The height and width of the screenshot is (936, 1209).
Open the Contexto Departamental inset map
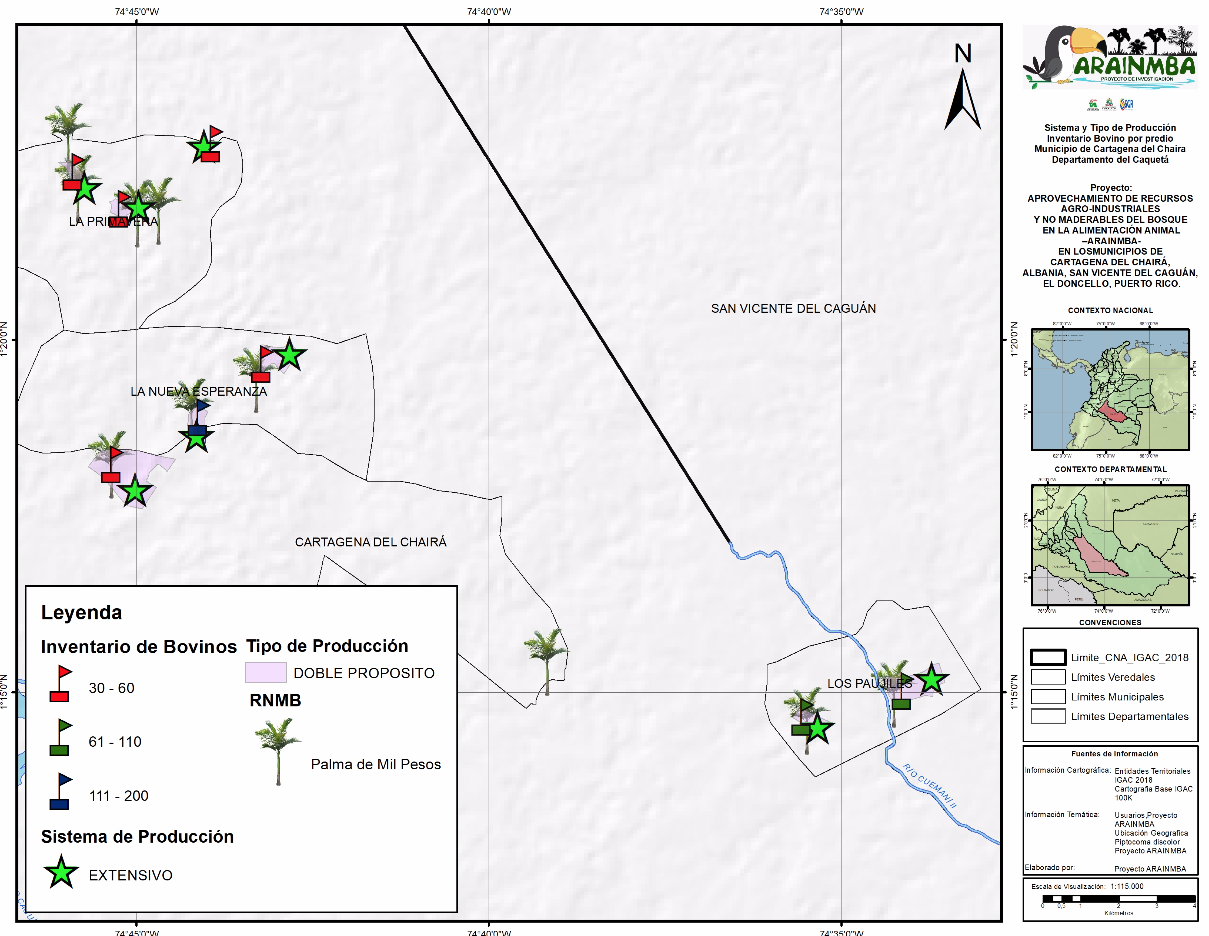[x=1109, y=544]
